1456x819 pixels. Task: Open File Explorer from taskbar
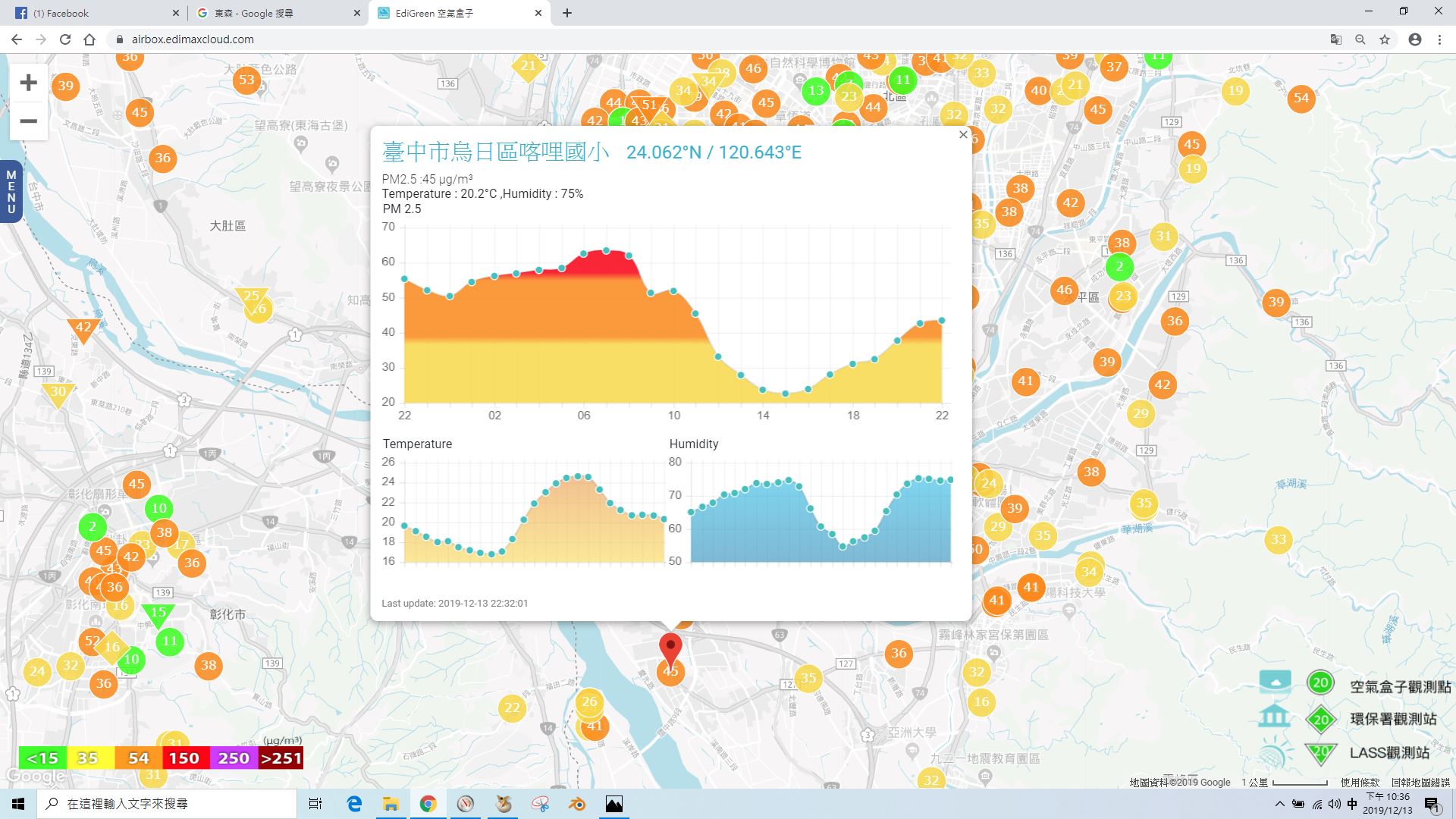click(x=391, y=804)
